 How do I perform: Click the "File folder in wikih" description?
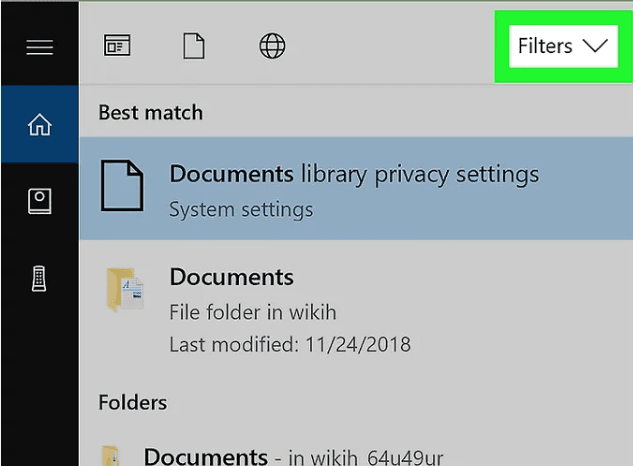(x=254, y=312)
